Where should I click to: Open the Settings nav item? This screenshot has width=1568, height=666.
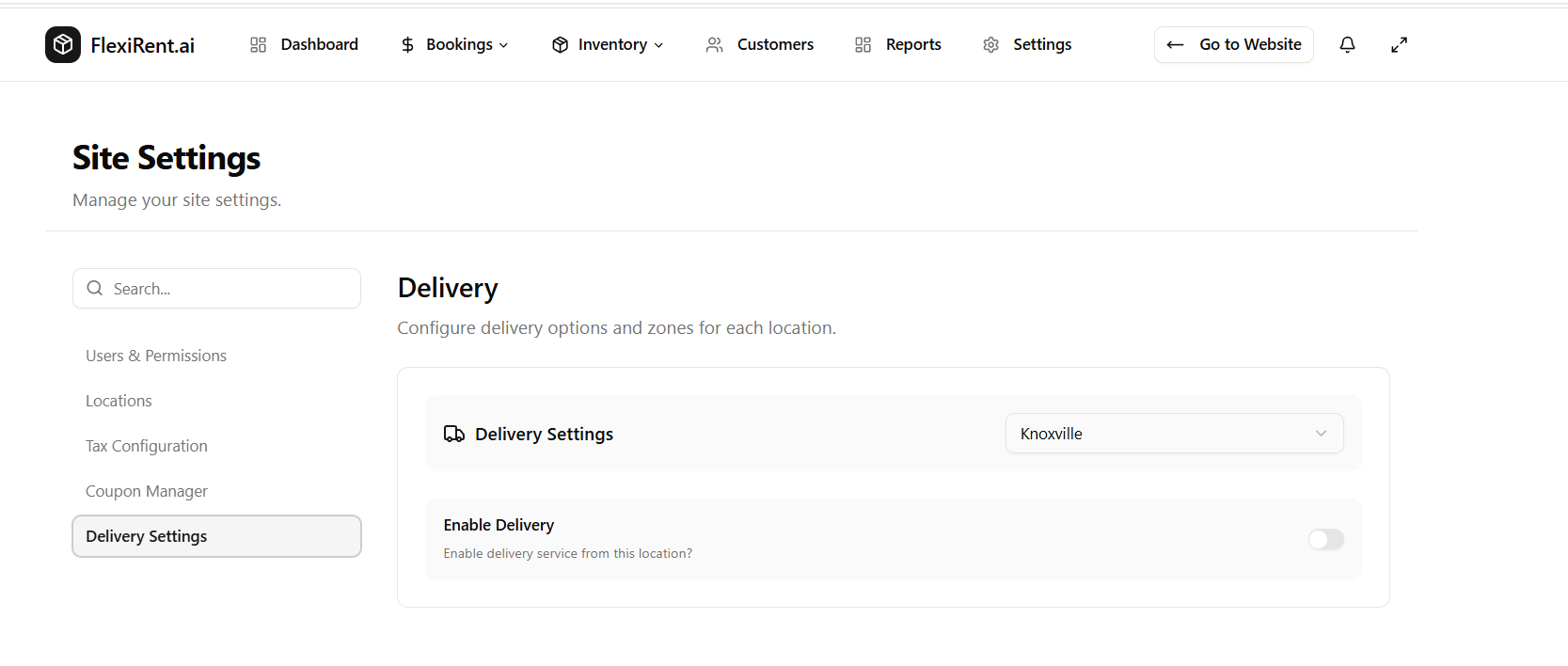point(1027,44)
